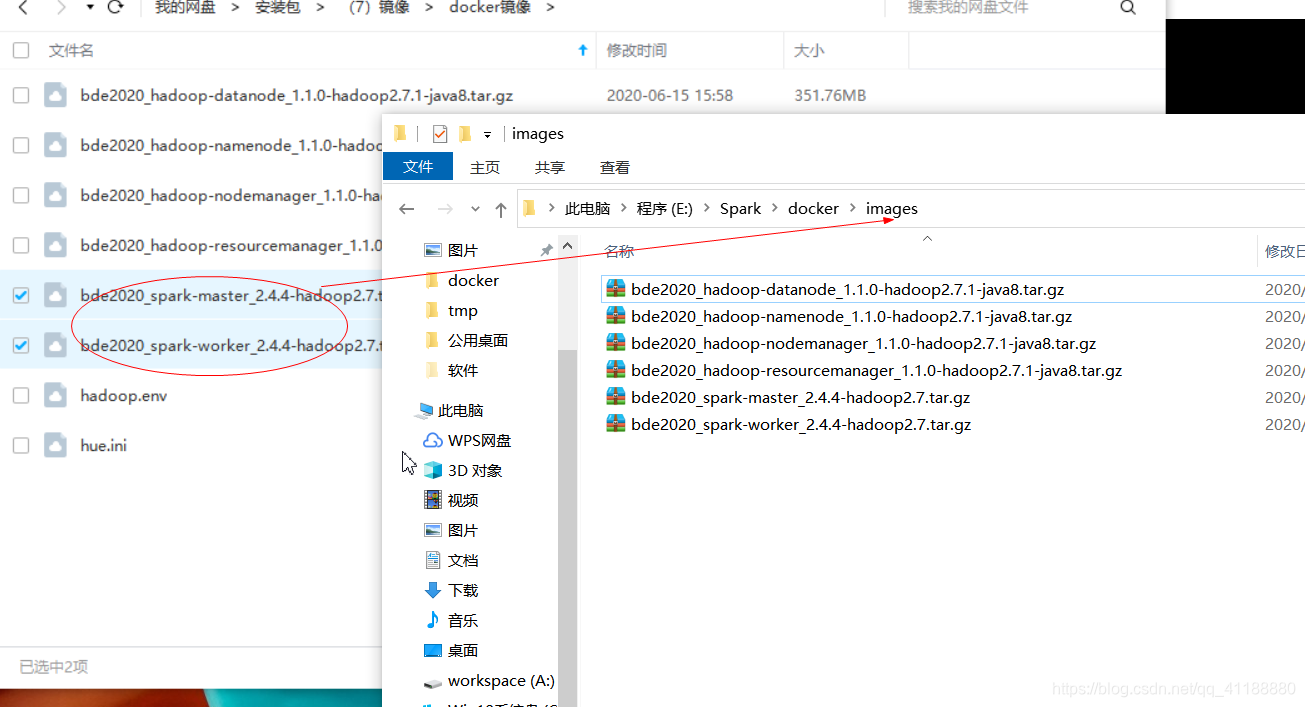Click cloud file icon of hadoop-datanode in cloud drive
Image resolution: width=1305 pixels, height=707 pixels.
tap(56, 95)
